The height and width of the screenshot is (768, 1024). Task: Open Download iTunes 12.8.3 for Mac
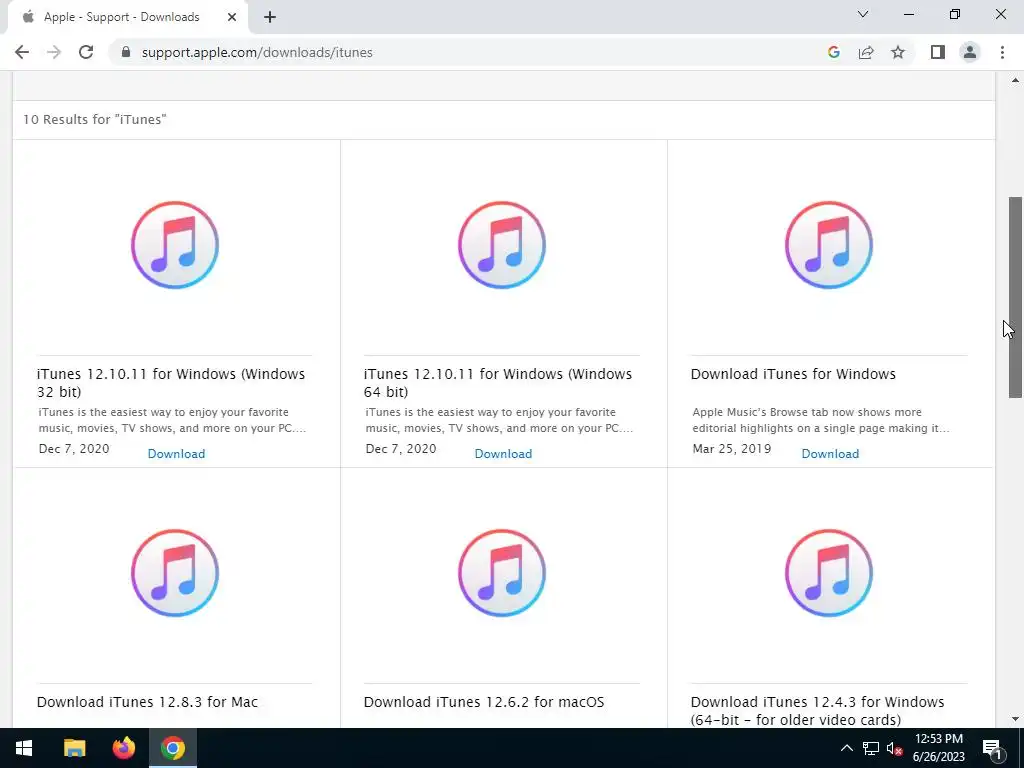coord(147,702)
